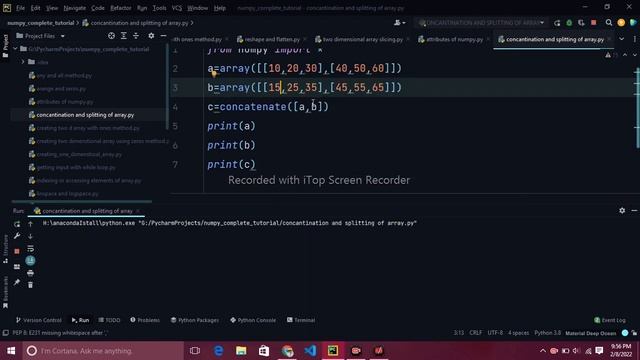Screen dimensions: 640x360
Task: Open the Navigate menu
Action: tap(75, 8)
